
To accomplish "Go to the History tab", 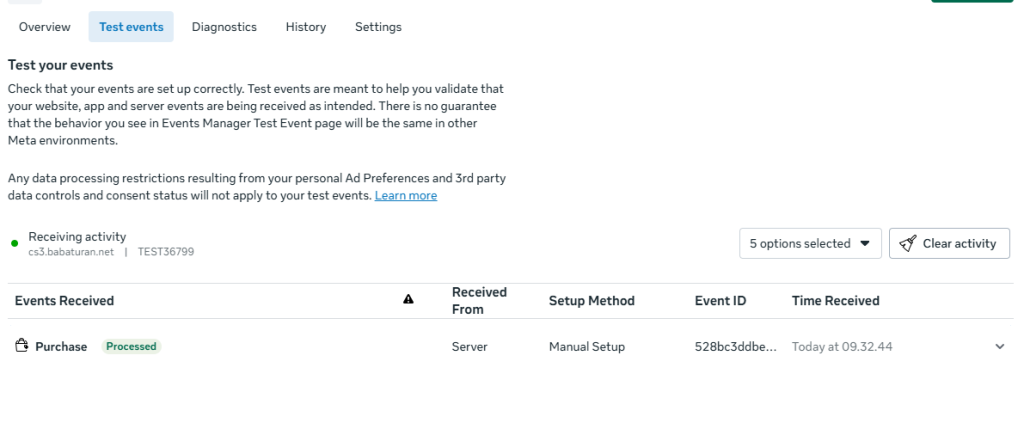I will click(305, 27).
